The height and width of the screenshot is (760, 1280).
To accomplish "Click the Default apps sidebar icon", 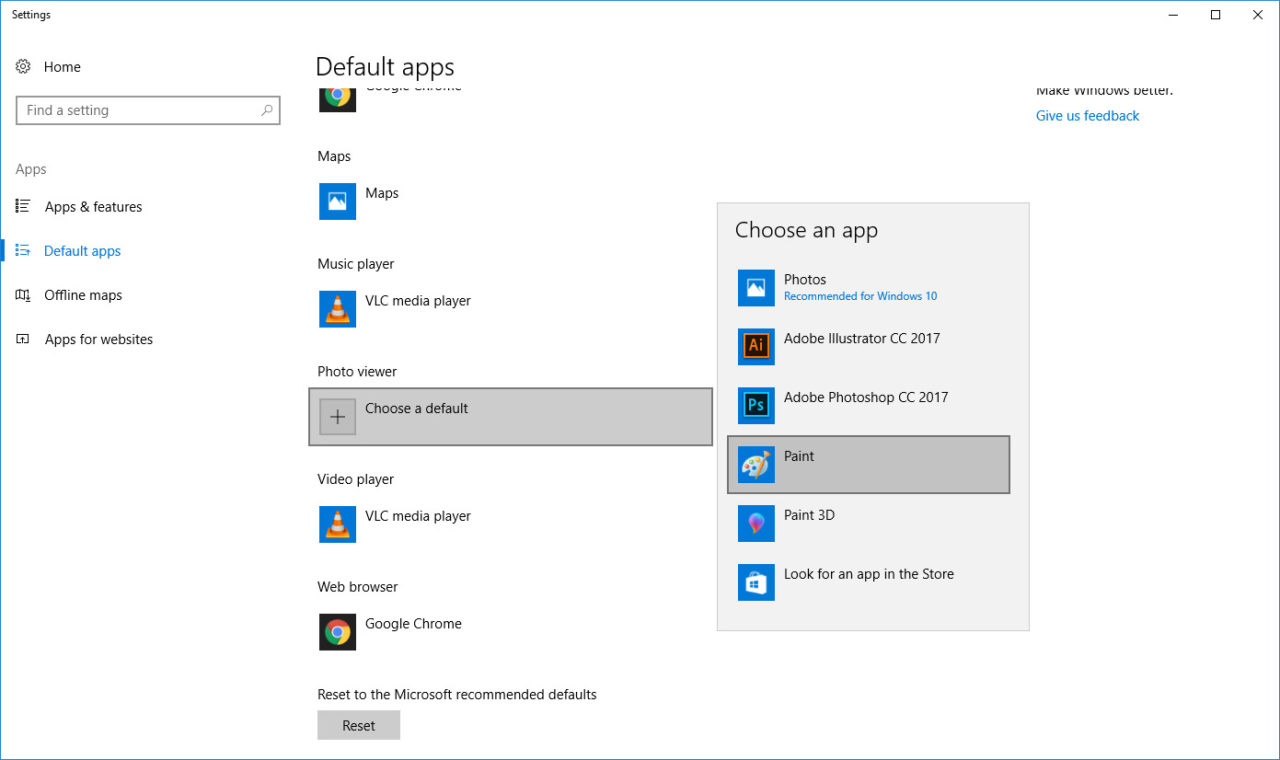I will pos(23,251).
